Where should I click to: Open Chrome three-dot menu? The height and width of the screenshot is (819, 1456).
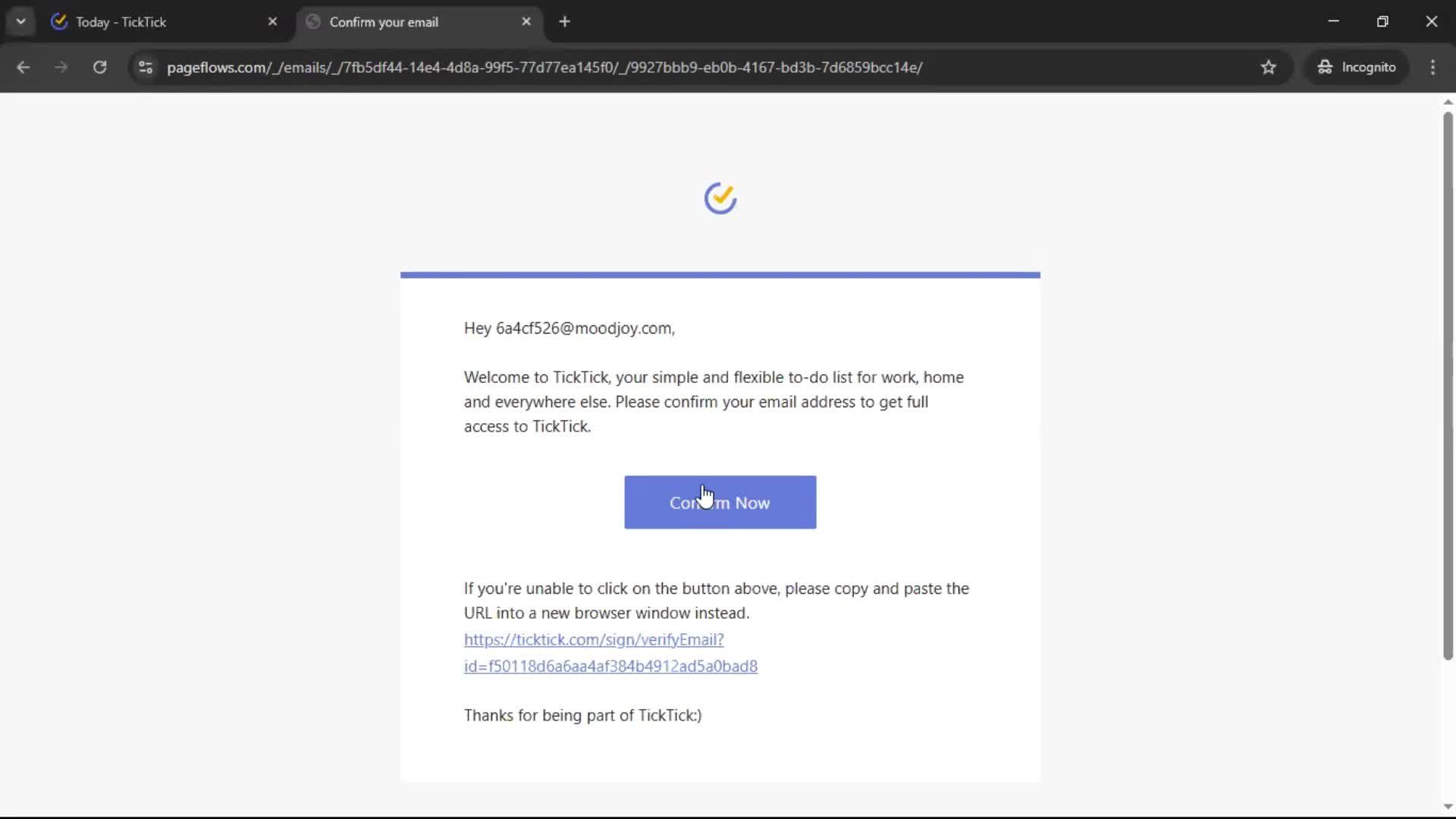[1432, 67]
